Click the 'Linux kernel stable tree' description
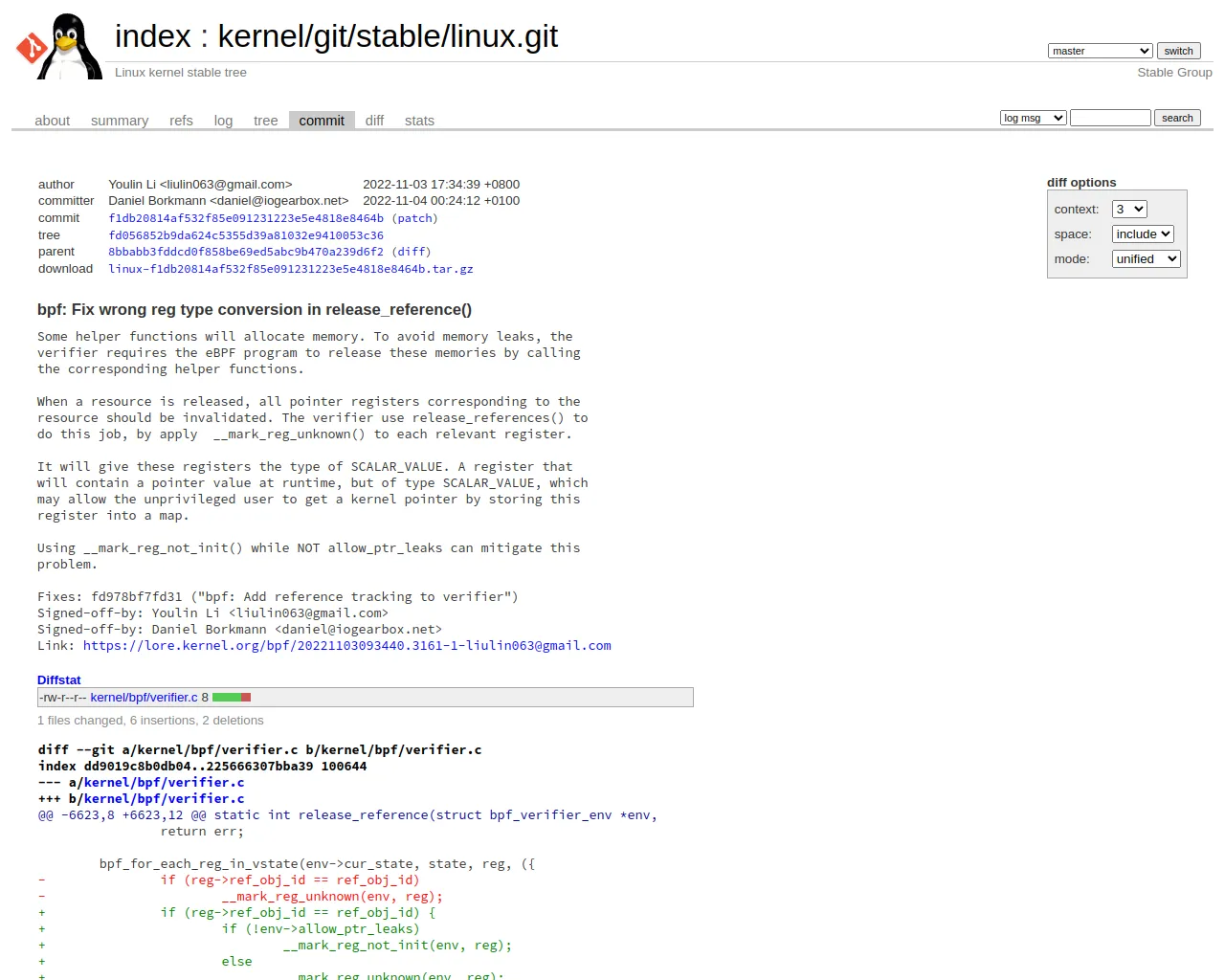The height and width of the screenshot is (980, 1225). [x=181, y=73]
